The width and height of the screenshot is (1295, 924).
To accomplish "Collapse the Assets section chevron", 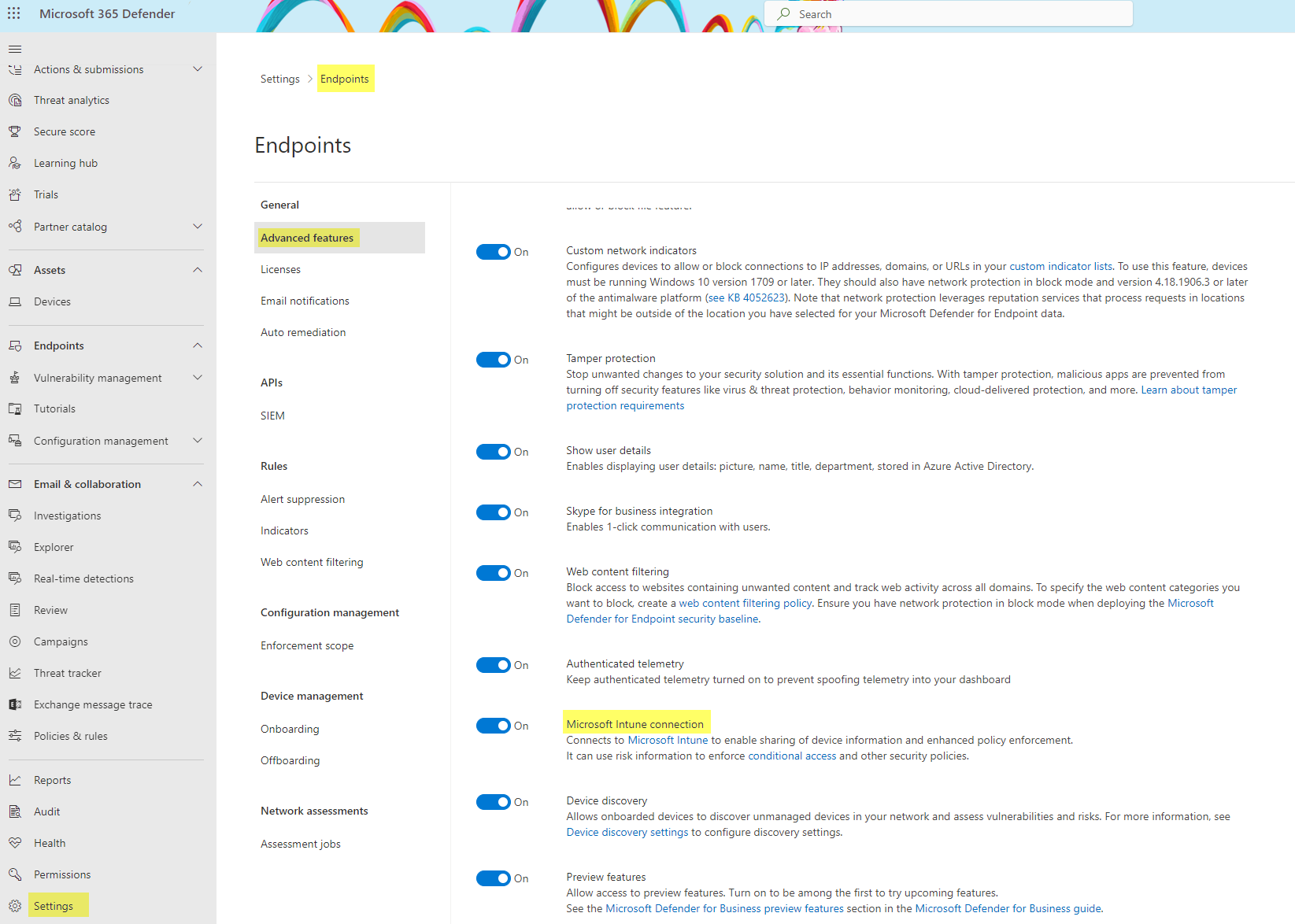I will pos(198,270).
